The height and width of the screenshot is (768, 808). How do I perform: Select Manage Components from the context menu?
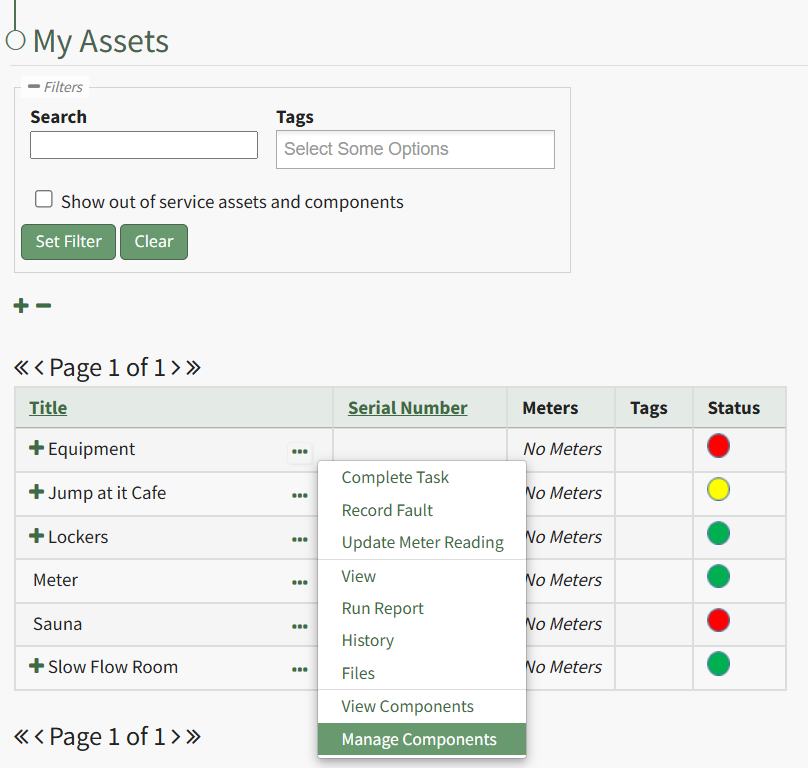[419, 740]
